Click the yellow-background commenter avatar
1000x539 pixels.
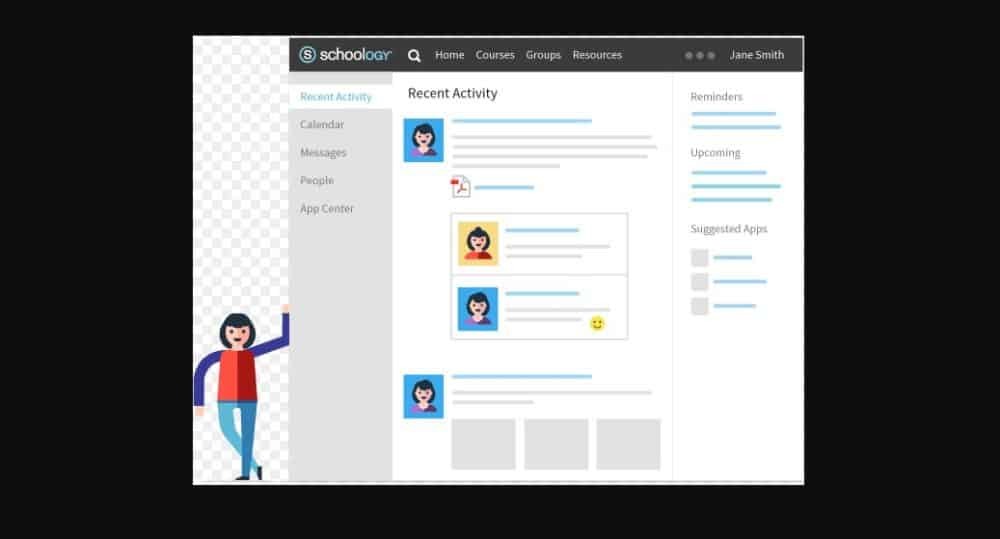(x=477, y=243)
